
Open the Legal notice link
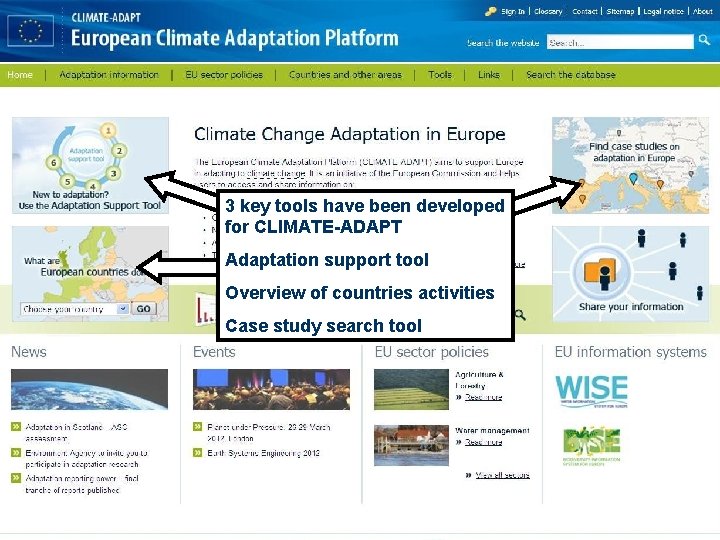663,11
